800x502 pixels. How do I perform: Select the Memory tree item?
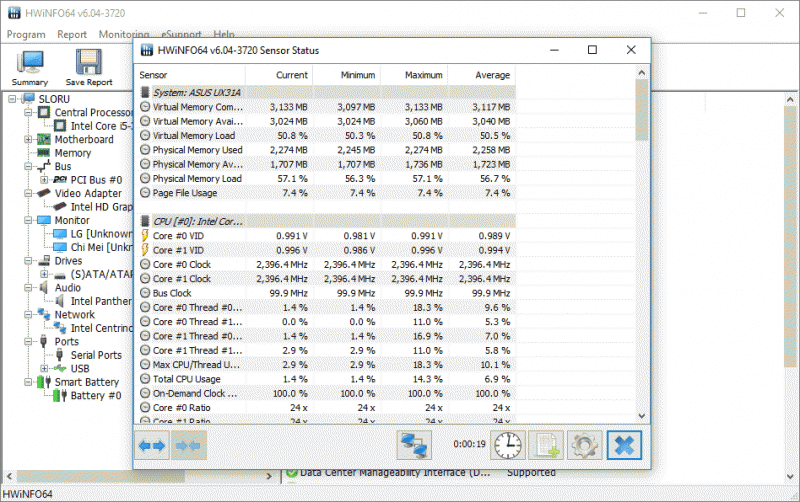73,153
